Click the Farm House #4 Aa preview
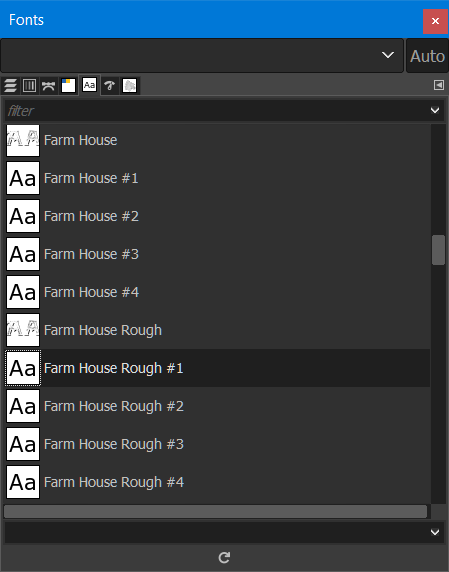The width and height of the screenshot is (449, 572). 23,292
